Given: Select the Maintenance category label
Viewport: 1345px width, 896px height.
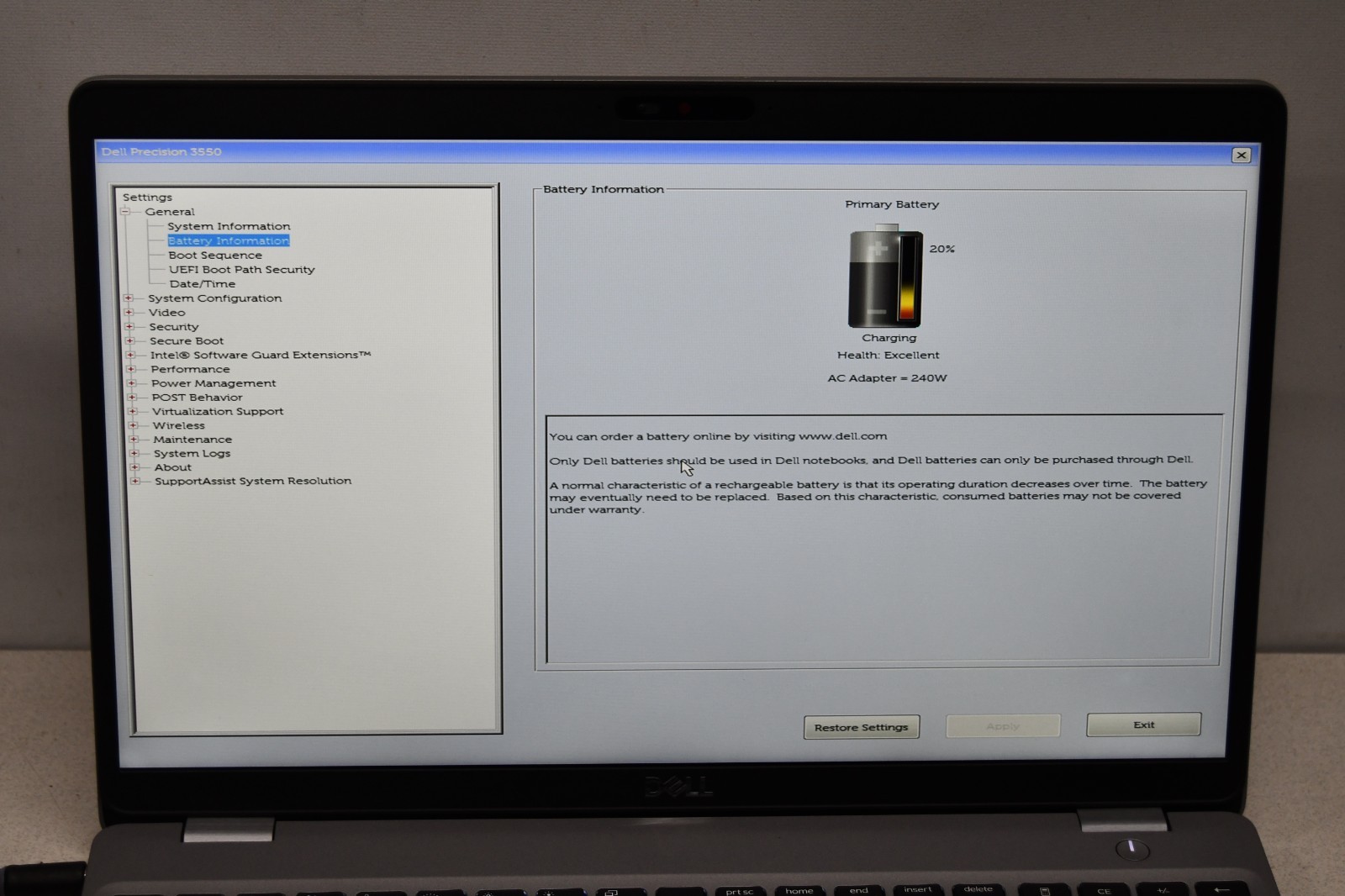Looking at the screenshot, I should (x=193, y=440).
